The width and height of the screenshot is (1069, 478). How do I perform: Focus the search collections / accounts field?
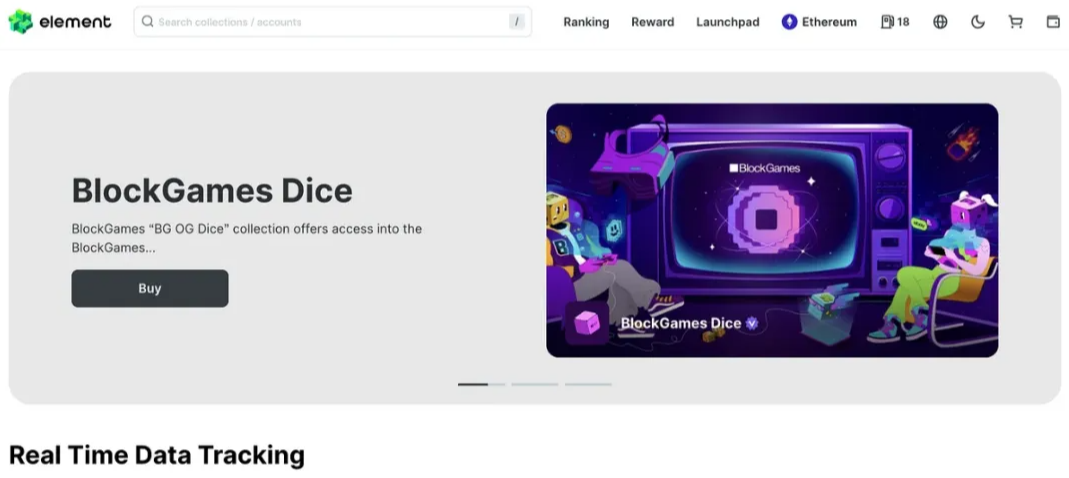(330, 22)
